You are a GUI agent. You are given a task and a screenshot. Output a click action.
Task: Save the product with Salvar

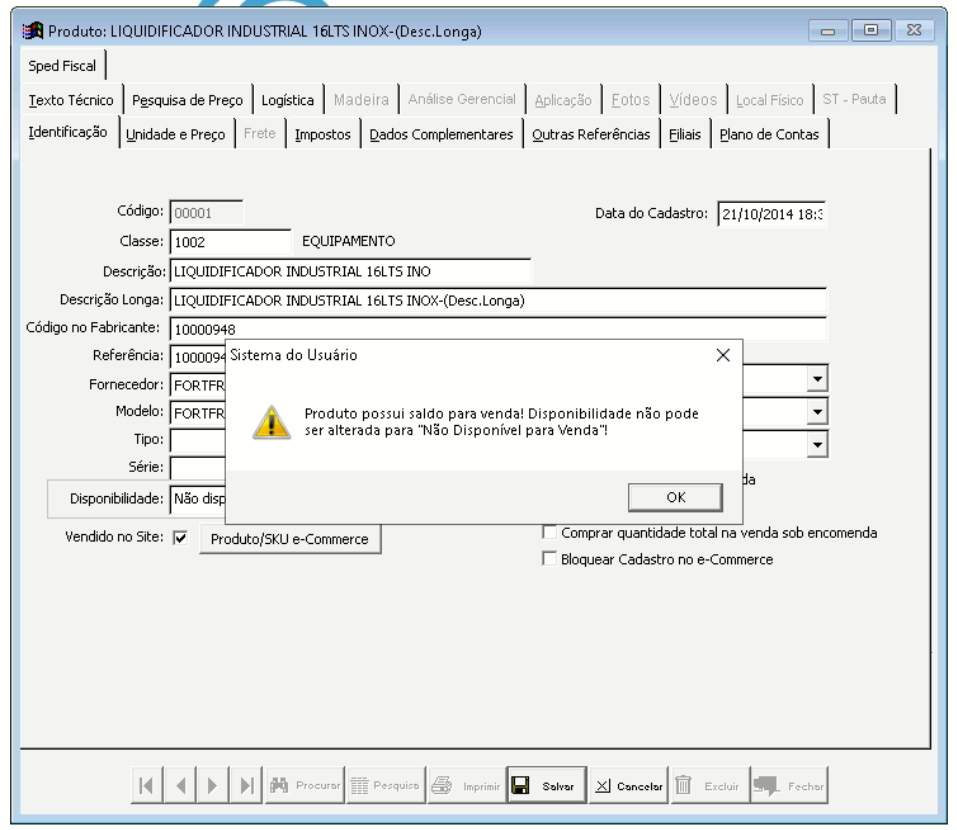point(547,785)
